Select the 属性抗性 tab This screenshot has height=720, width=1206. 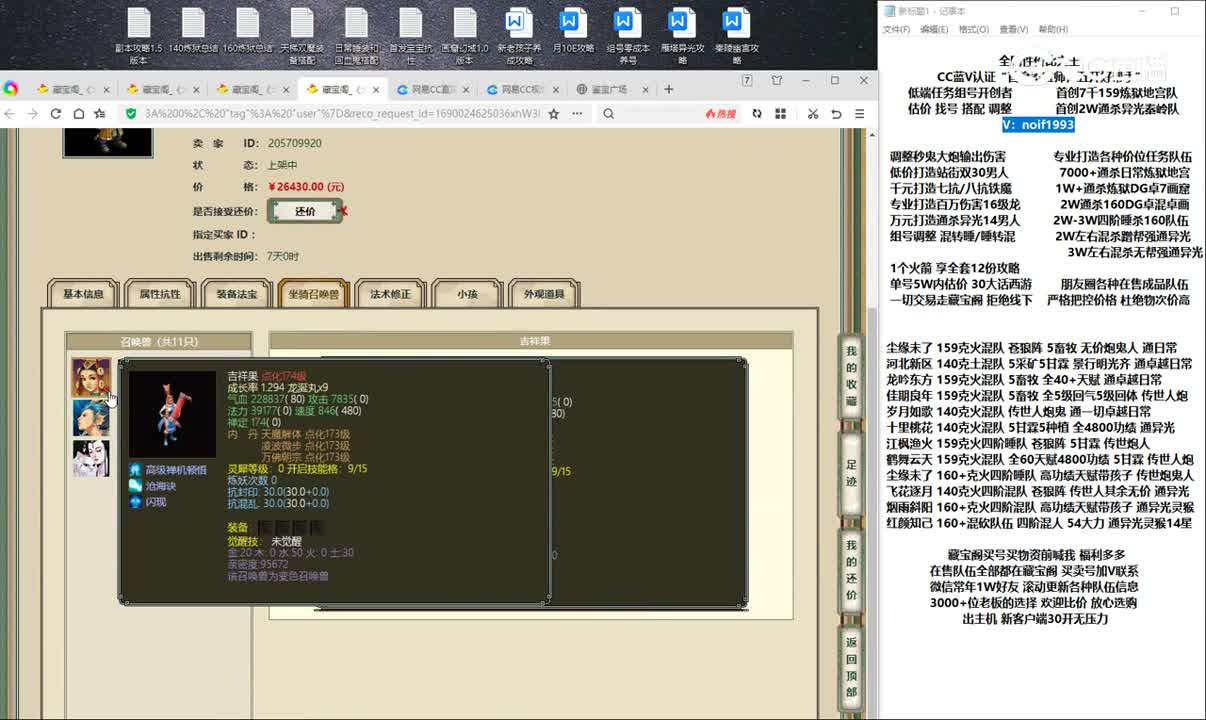coord(160,294)
